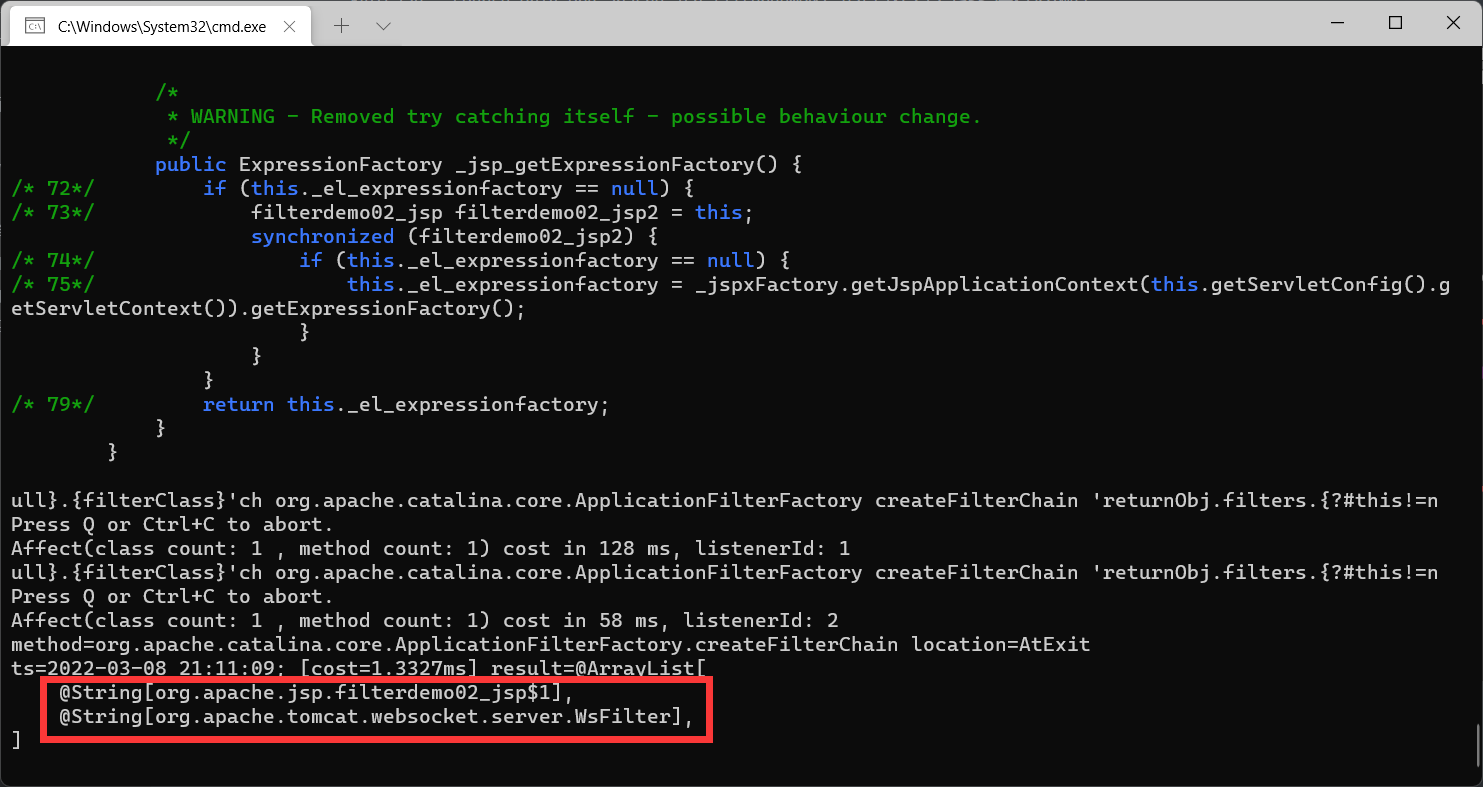Click the cmd icon in the tab
Image resolution: width=1483 pixels, height=787 pixels.
click(34, 27)
